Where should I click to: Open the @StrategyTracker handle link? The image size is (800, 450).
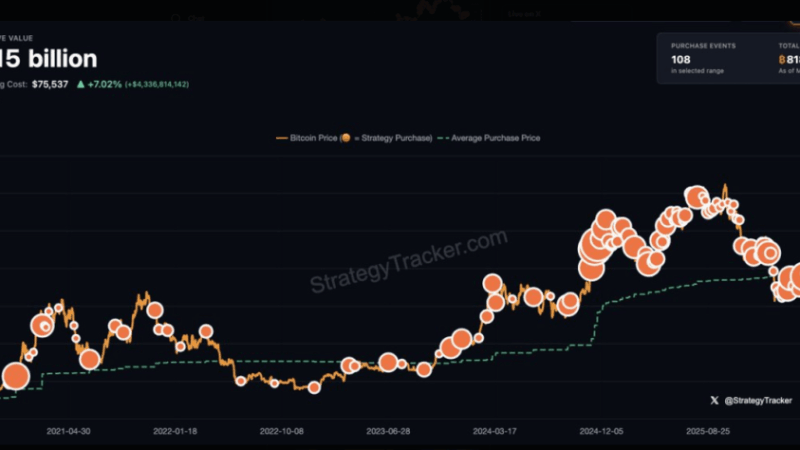pyautogui.click(x=758, y=401)
